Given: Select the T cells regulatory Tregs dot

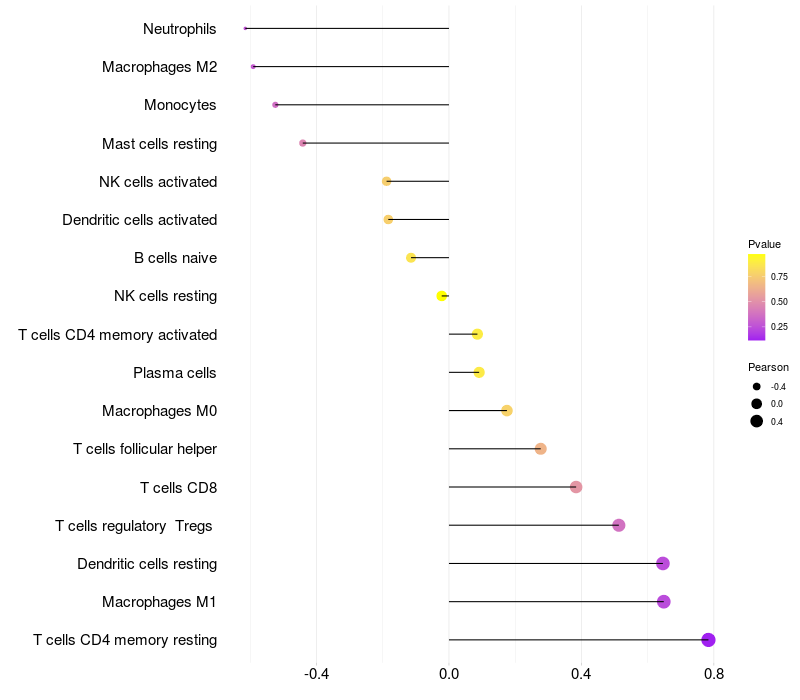Looking at the screenshot, I should 619,525.
